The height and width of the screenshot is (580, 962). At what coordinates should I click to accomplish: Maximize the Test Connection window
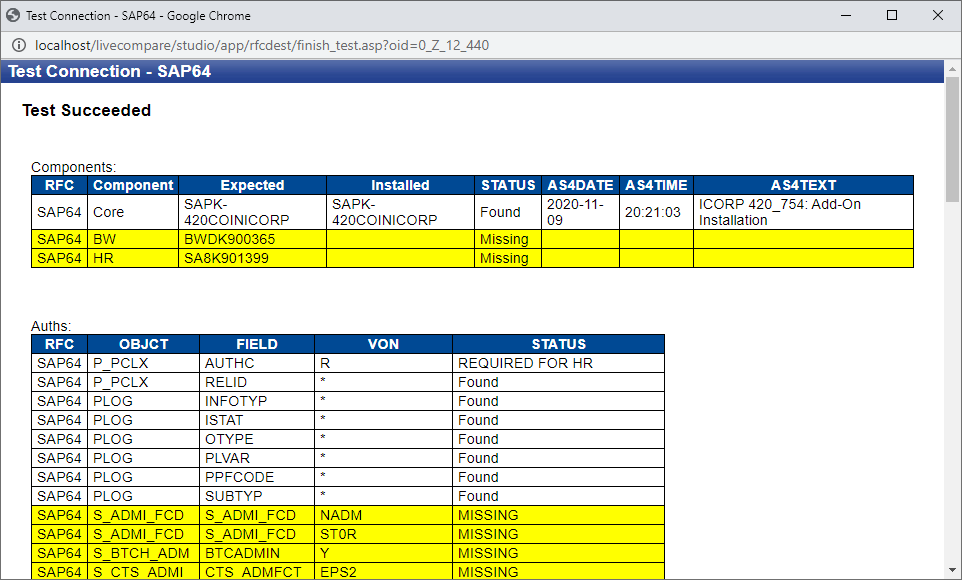coord(892,15)
